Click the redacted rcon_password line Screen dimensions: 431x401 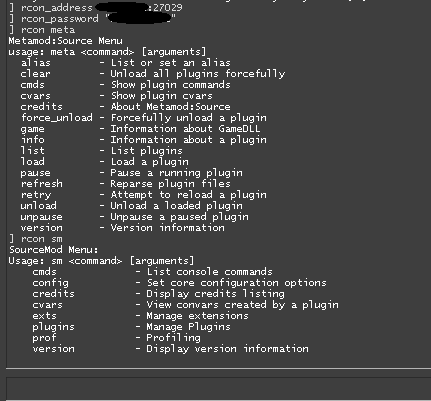93,19
